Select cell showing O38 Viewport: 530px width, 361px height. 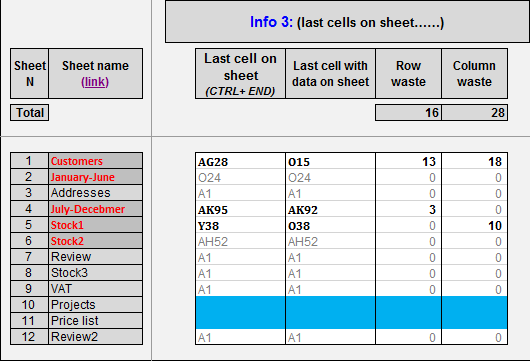pyautogui.click(x=330, y=225)
